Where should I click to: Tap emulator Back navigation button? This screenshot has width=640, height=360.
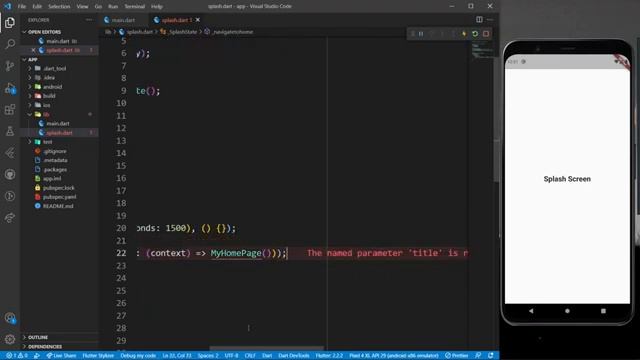pos(531,311)
